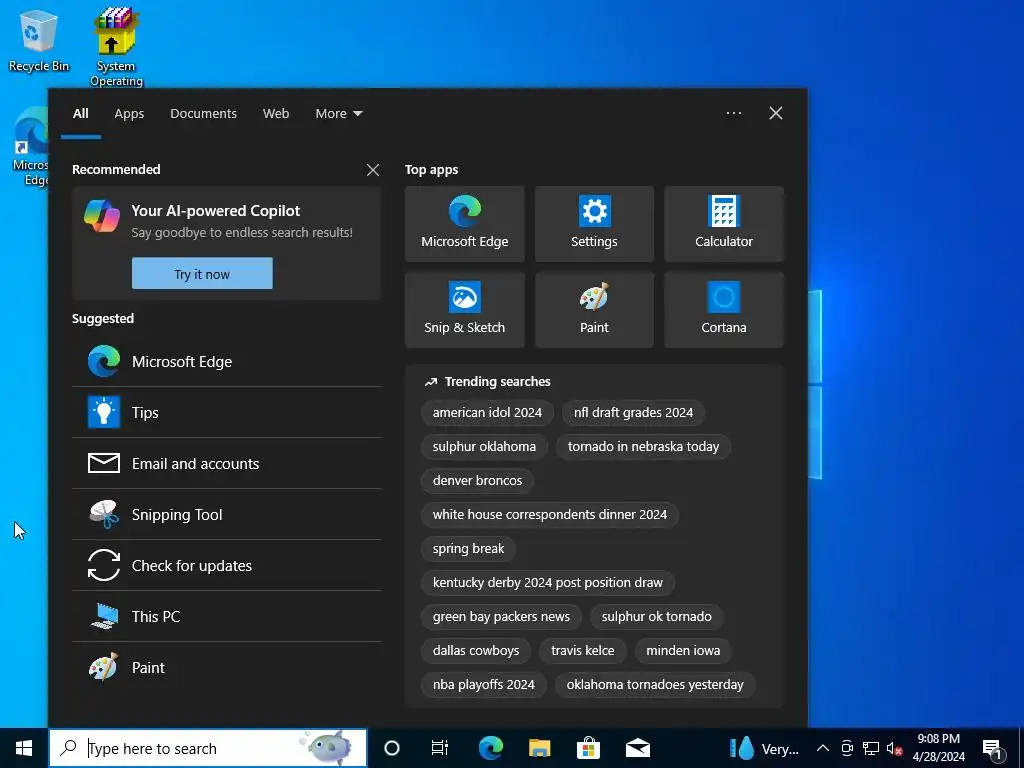Show hidden system tray icons
The height and width of the screenshot is (768, 1024).
823,748
